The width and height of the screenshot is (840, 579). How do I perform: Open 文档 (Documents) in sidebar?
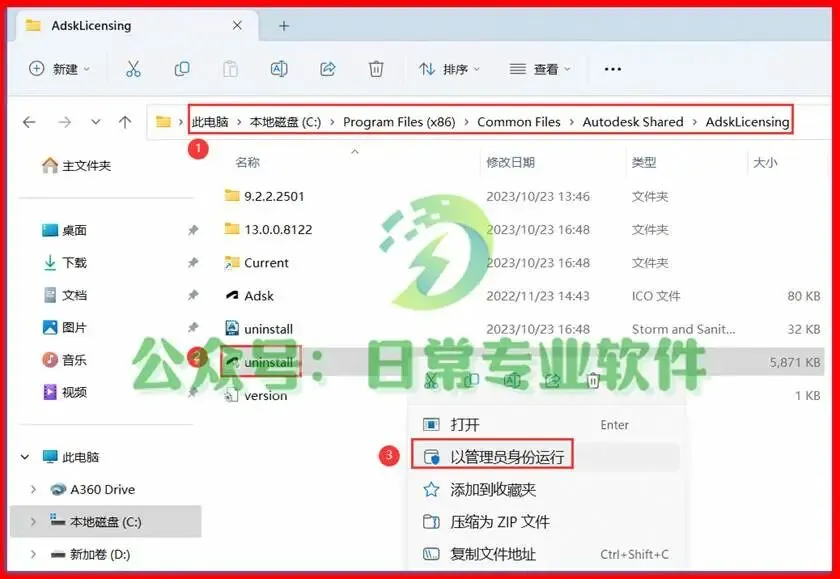pyautogui.click(x=64, y=295)
